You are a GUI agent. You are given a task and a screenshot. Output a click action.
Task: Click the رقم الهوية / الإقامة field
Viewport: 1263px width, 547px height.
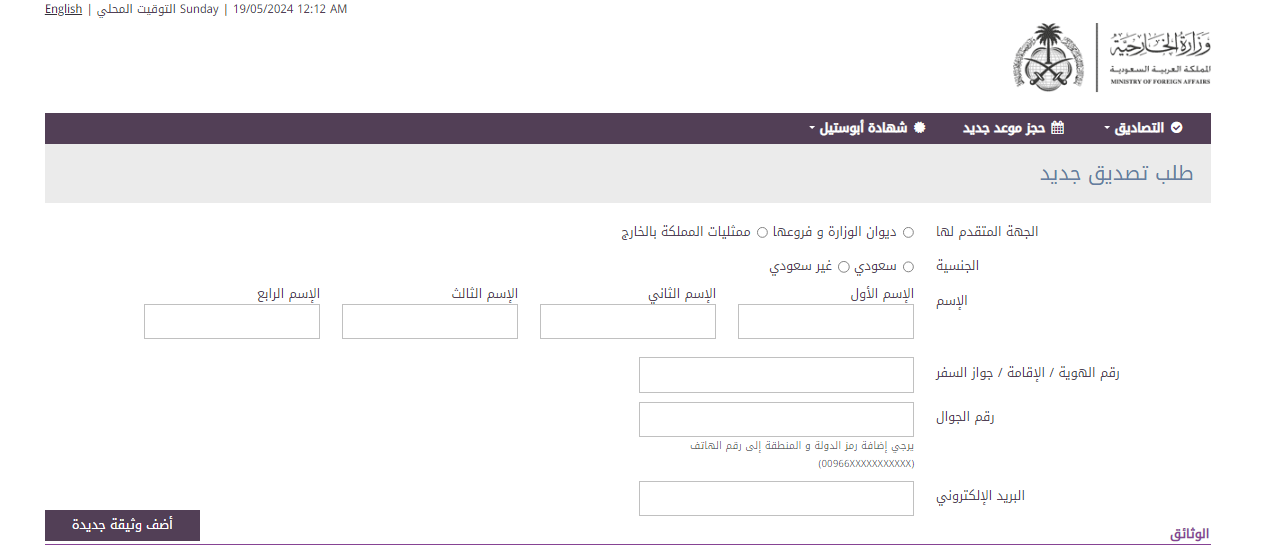776,375
